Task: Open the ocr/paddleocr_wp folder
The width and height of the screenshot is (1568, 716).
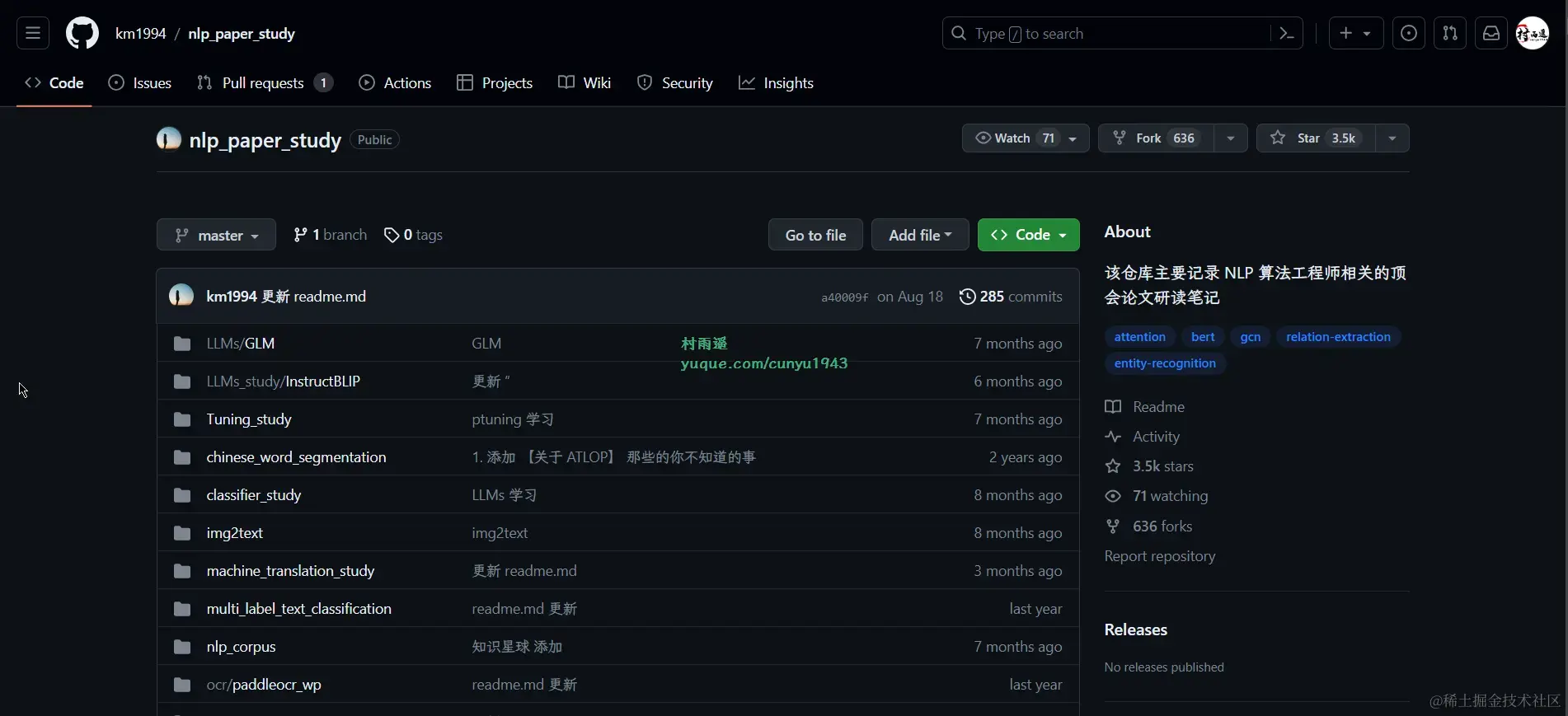Action: 264,685
